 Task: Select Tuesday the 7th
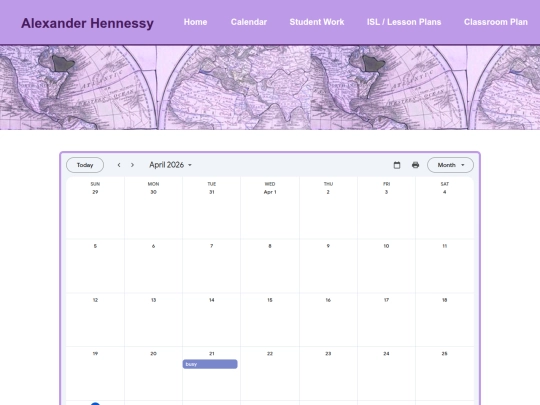[x=212, y=246]
